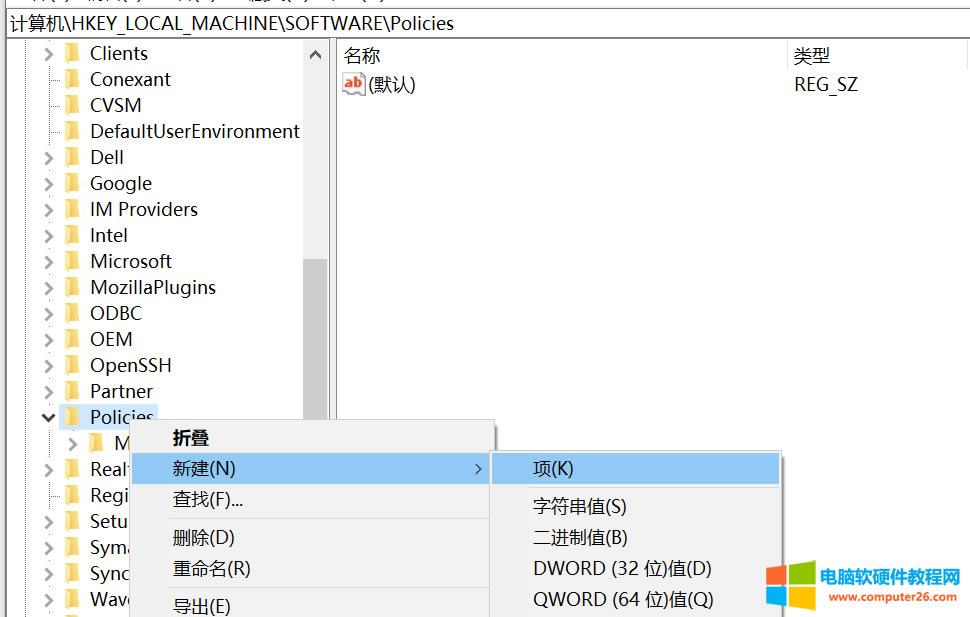
Task: Click the tree scrollbar up arrow
Action: 315,55
